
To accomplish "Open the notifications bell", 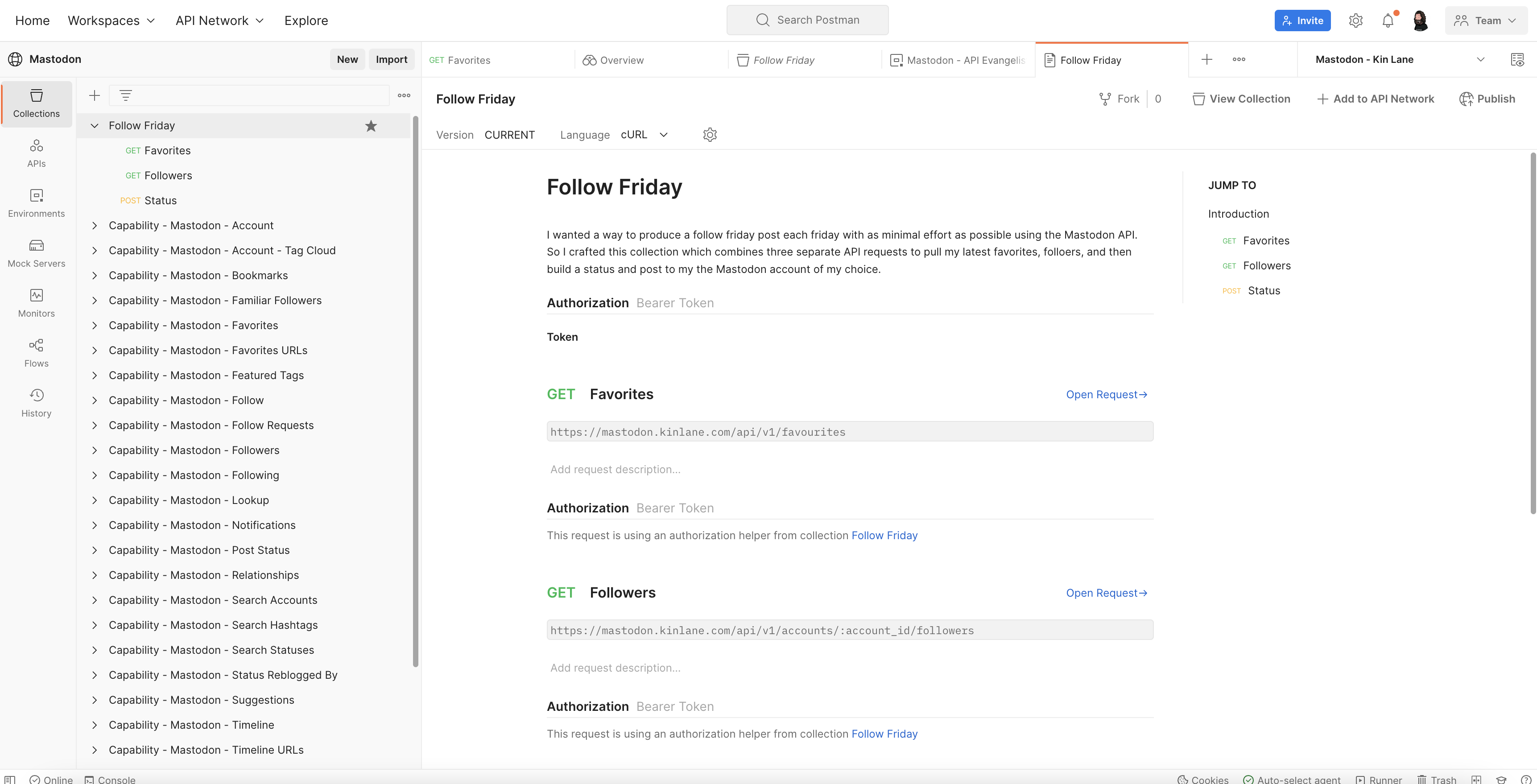I will coord(1388,20).
